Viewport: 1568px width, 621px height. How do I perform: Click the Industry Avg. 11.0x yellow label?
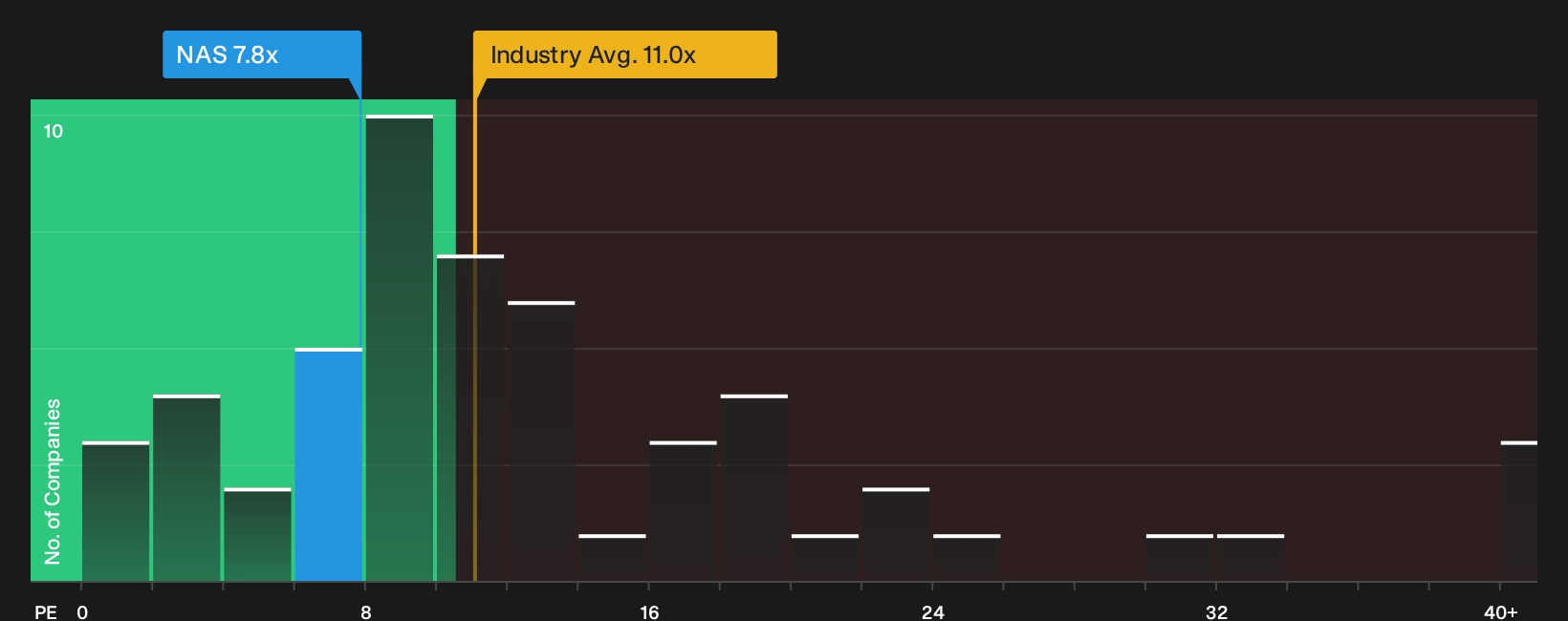pyautogui.click(x=625, y=54)
